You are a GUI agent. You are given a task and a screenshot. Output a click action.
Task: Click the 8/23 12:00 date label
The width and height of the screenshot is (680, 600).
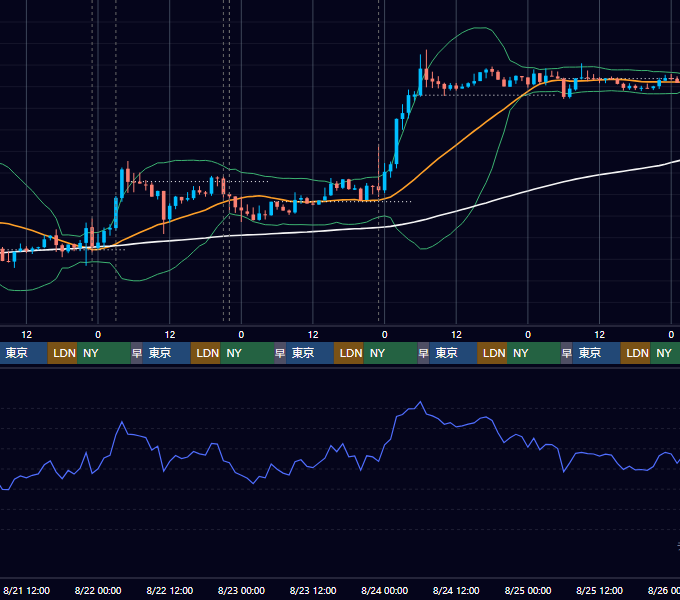[x=313, y=590]
